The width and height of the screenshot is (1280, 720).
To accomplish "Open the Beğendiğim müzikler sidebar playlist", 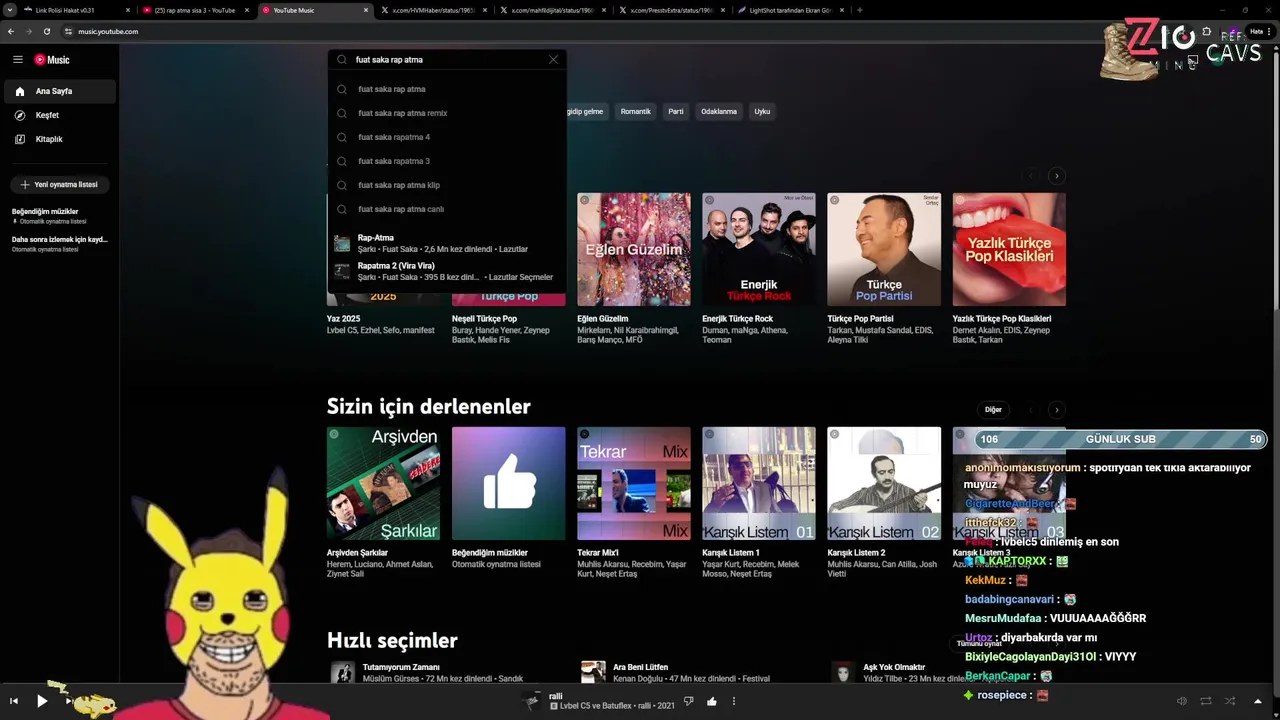I will tap(60, 215).
